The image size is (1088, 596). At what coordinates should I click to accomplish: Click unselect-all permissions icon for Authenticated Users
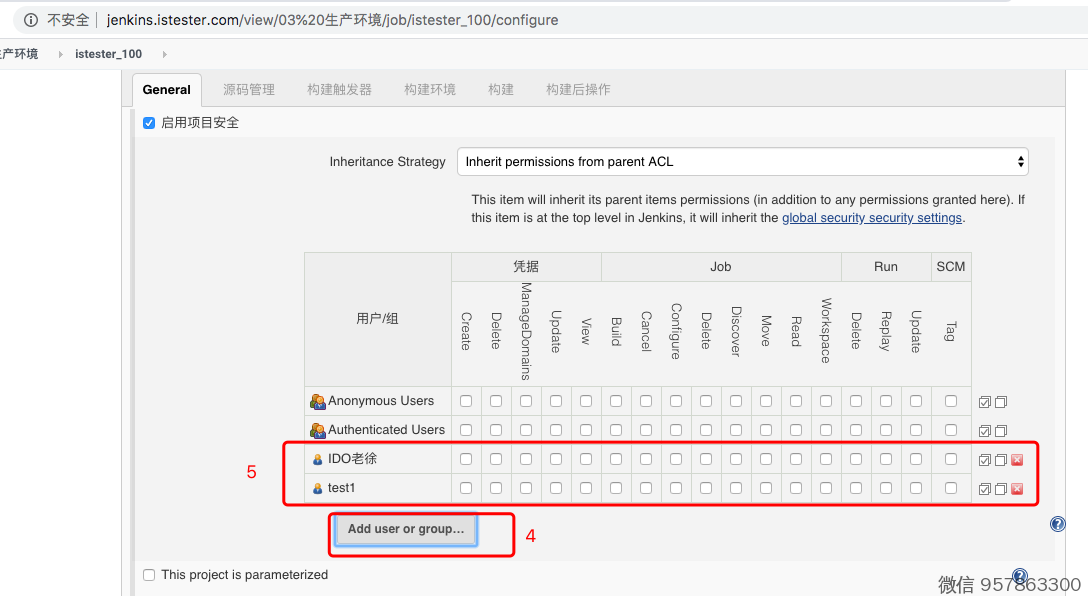(x=1000, y=431)
